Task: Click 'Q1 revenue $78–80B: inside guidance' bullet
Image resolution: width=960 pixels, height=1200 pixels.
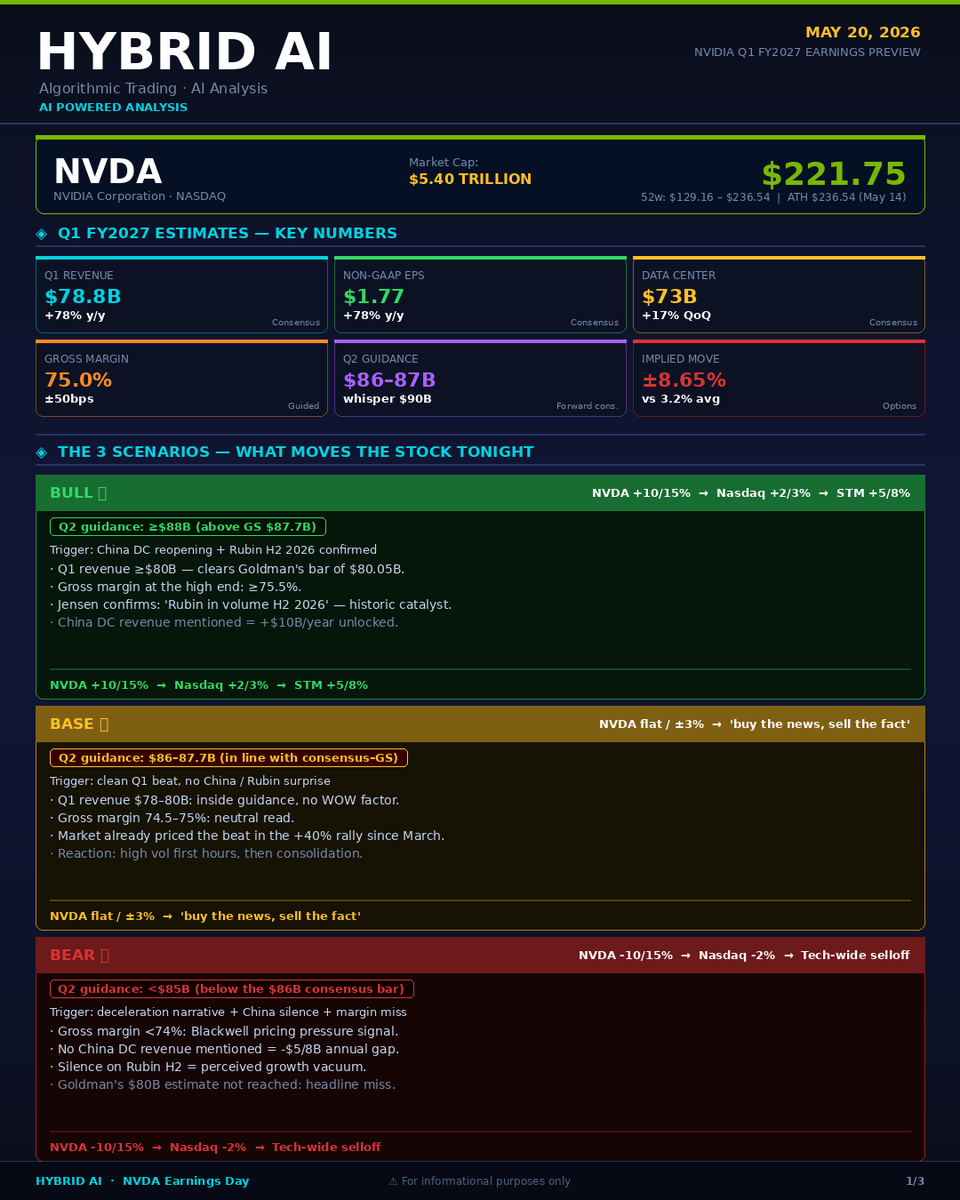Action: 225,800
